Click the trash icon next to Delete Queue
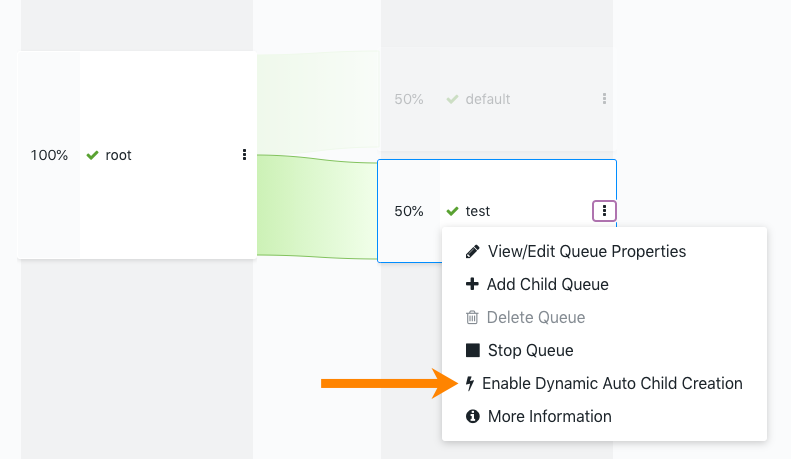The height and width of the screenshot is (459, 791). 472,317
